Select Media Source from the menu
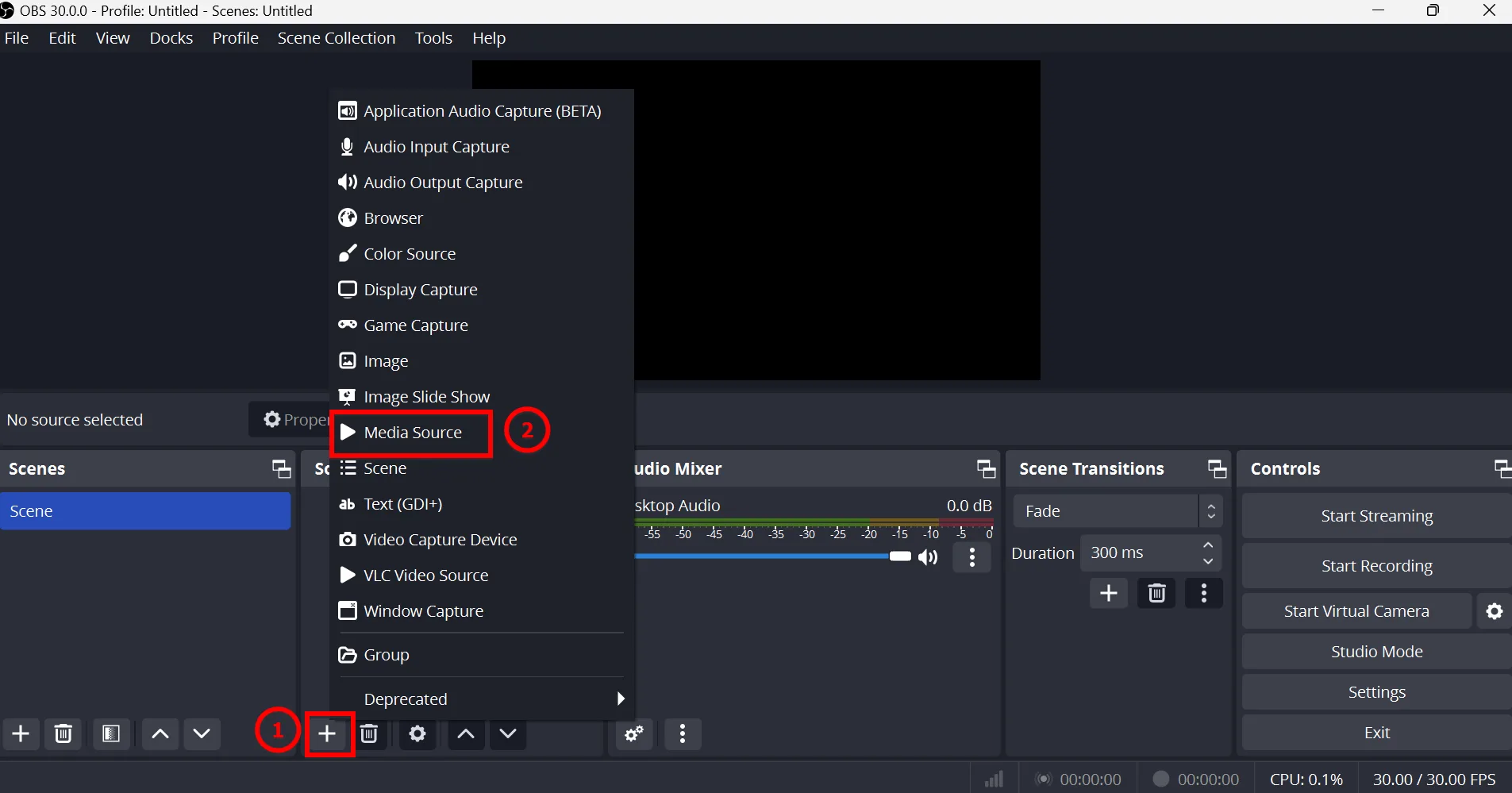The width and height of the screenshot is (1512, 793). (482, 433)
